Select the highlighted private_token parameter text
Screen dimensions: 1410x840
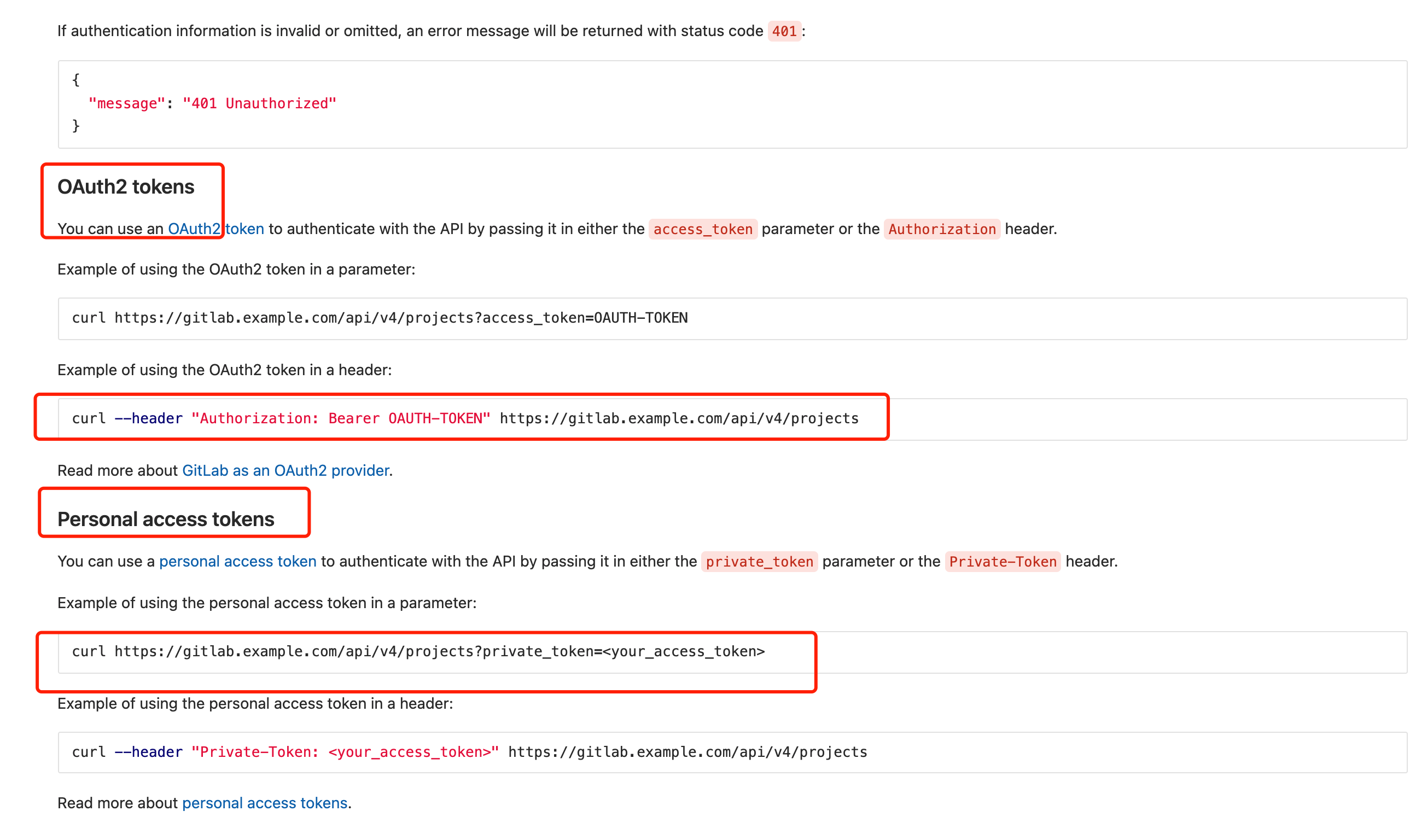[x=758, y=562]
